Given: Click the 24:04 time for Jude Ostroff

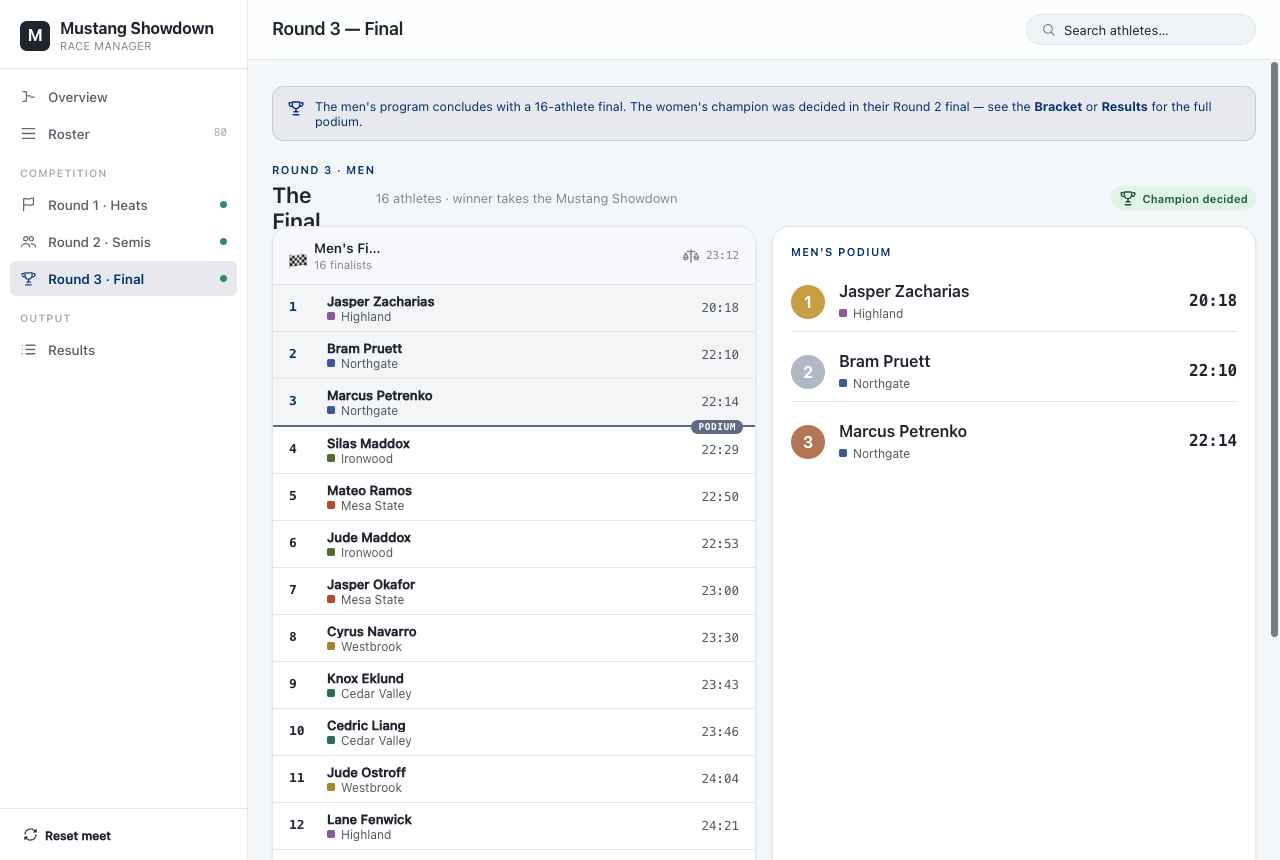Looking at the screenshot, I should click(x=720, y=779).
